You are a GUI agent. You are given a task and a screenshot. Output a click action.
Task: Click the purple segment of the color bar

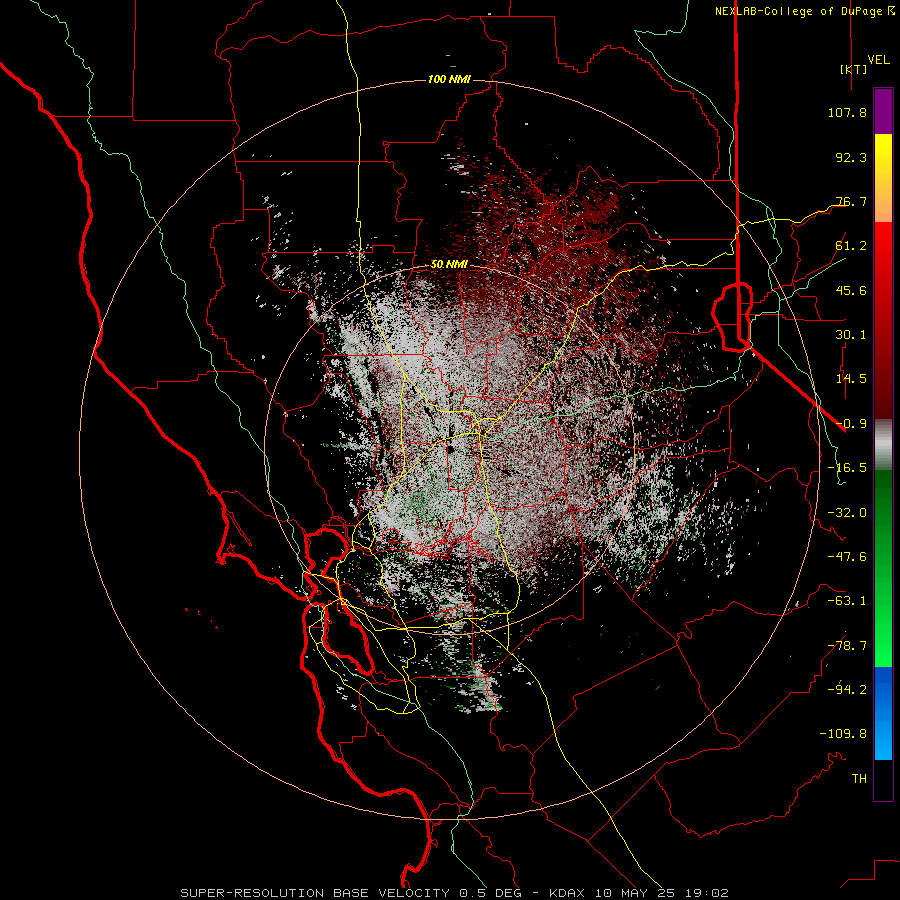click(x=883, y=112)
